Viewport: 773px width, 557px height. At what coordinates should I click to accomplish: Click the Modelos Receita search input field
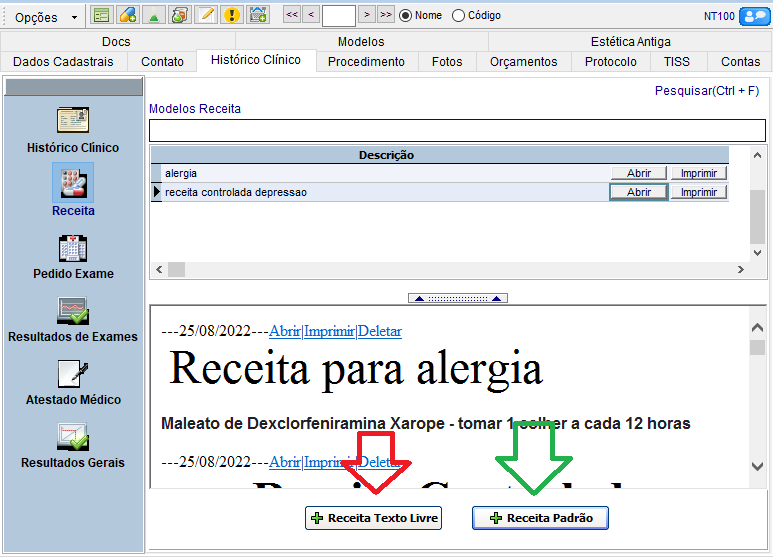pos(457,131)
